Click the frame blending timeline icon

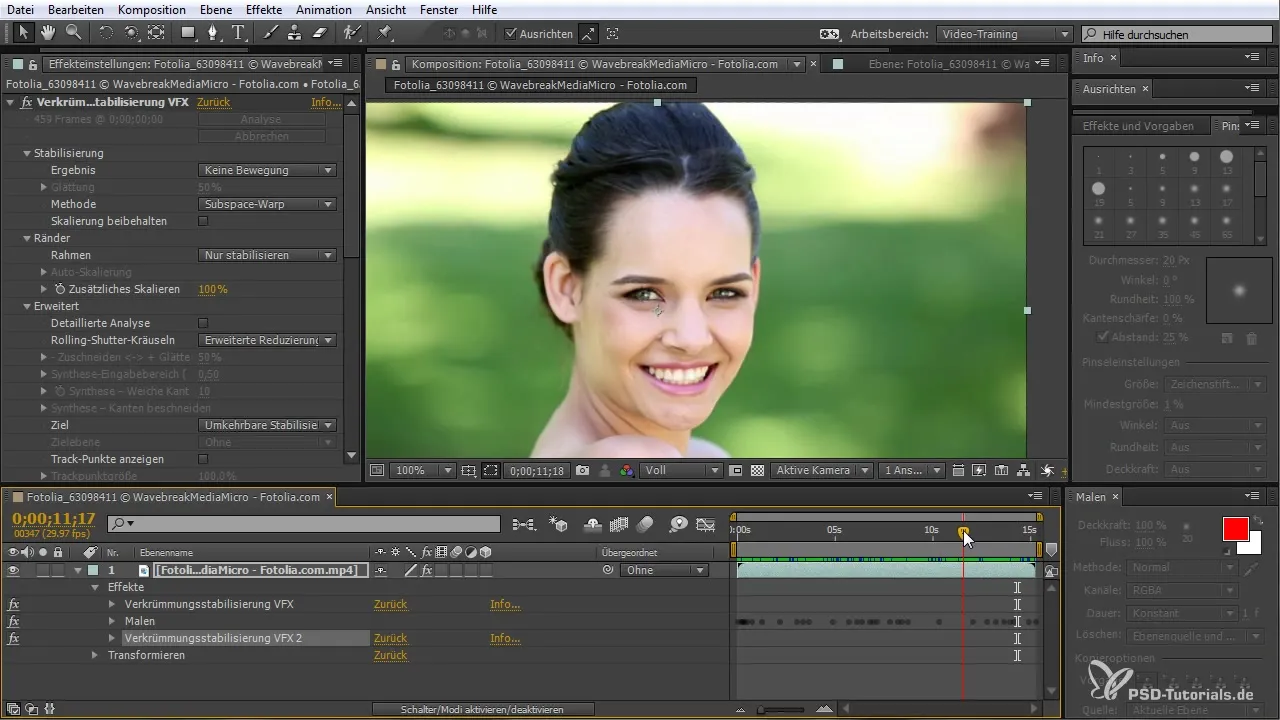619,523
